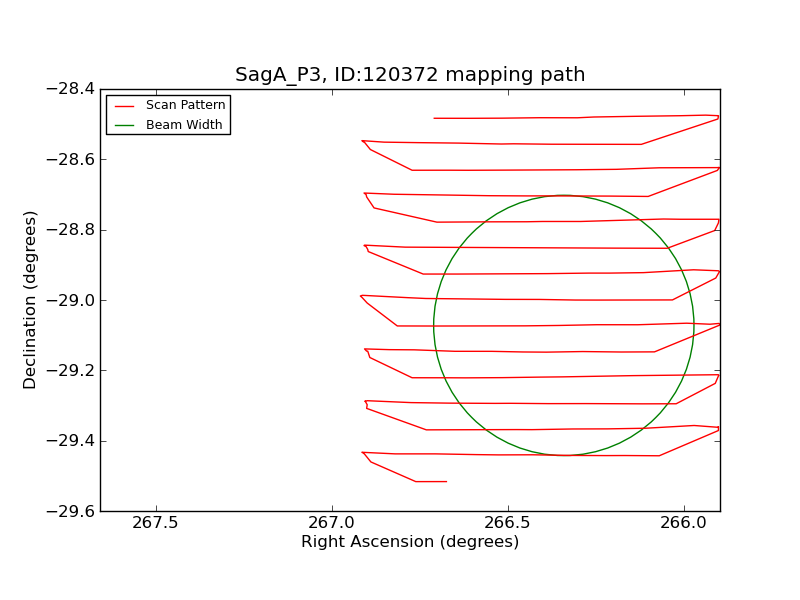Click the −28.4 y-axis tick label
Screen dimensions: 800x600
pos(70,89)
